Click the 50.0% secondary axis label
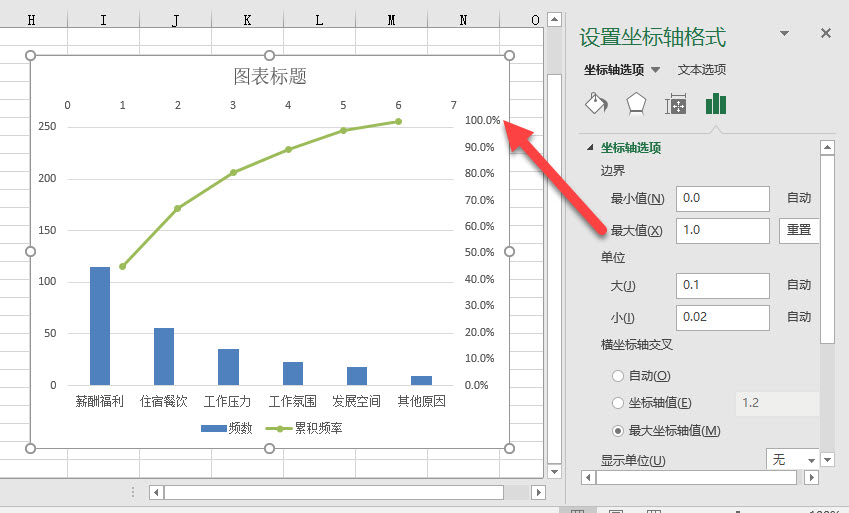This screenshot has width=849, height=513. pyautogui.click(x=480, y=252)
